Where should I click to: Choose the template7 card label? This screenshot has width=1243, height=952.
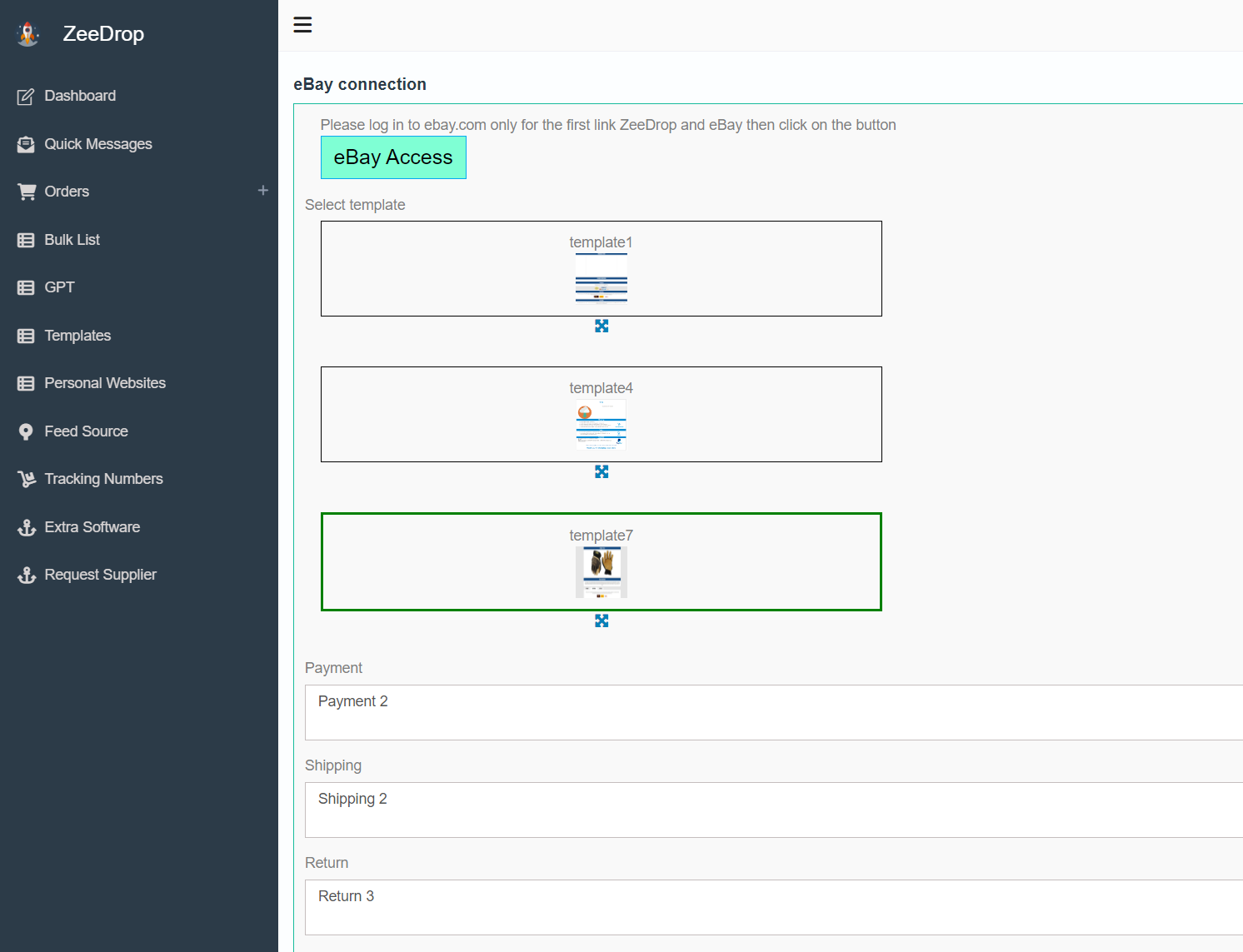602,536
